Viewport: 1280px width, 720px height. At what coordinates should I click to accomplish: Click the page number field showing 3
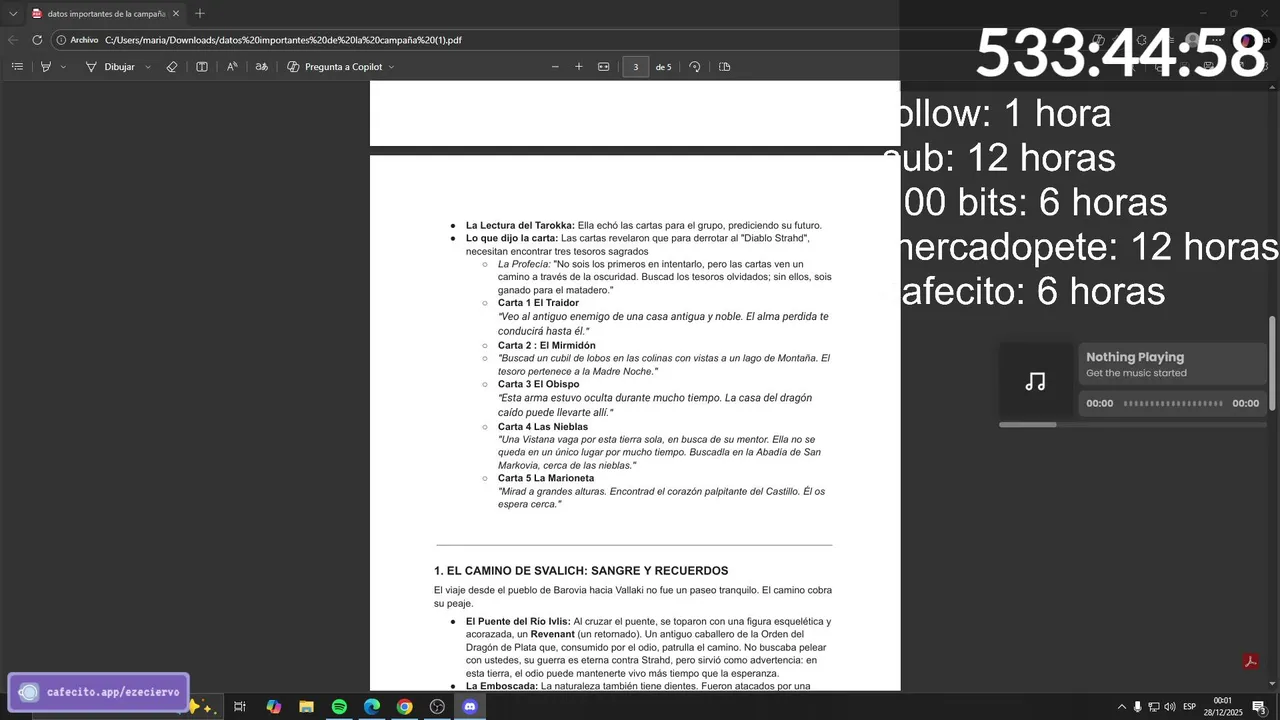point(635,67)
